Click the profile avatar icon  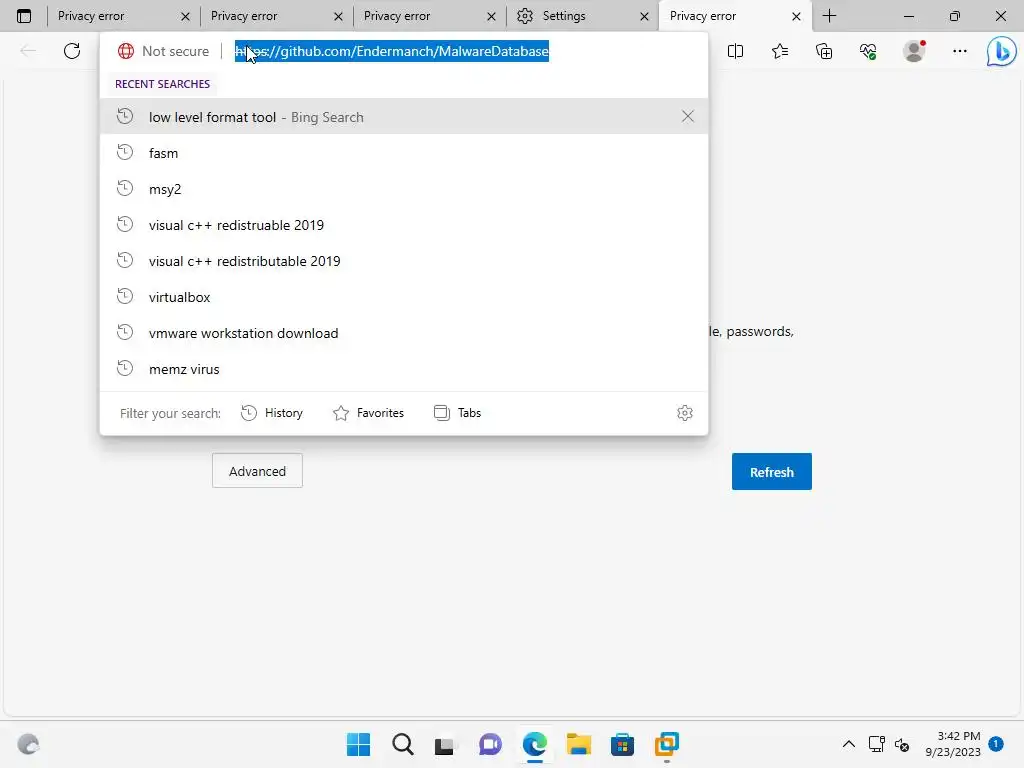[914, 51]
